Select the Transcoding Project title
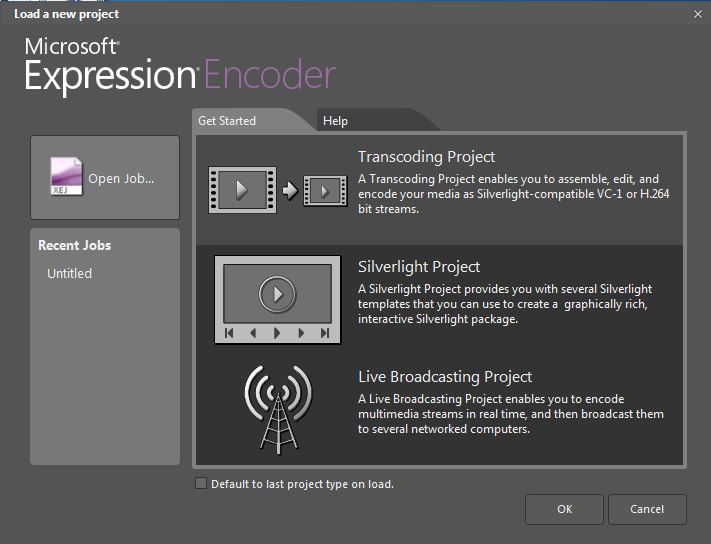This screenshot has height=544, width=711. pos(426,157)
